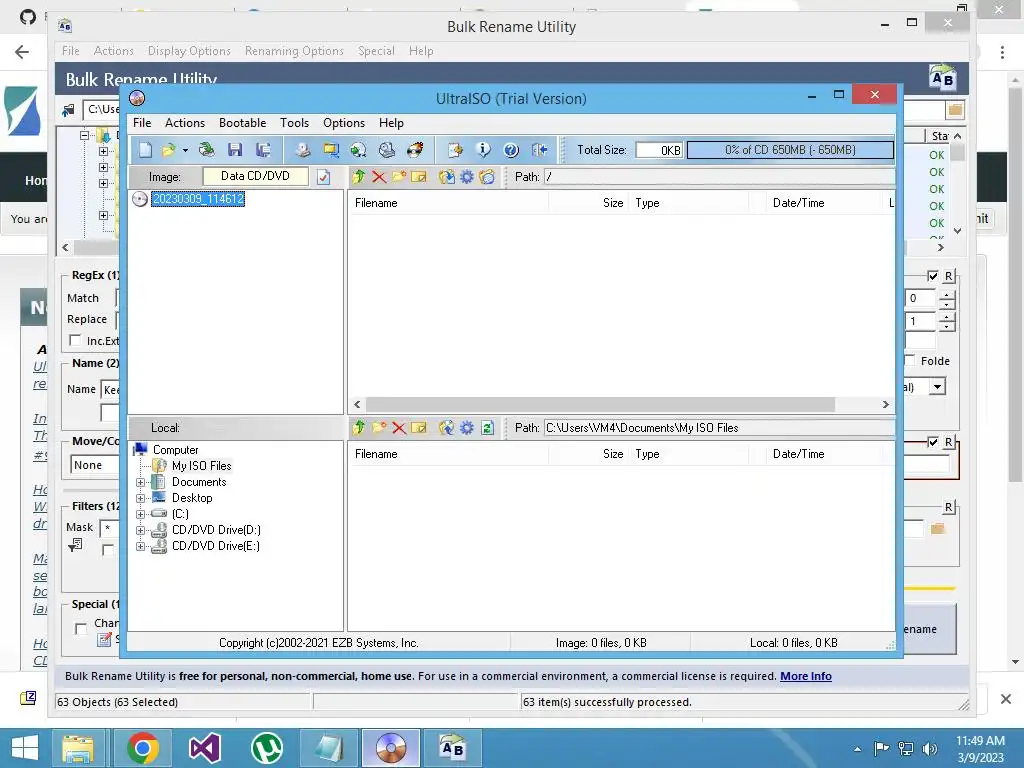The width and height of the screenshot is (1024, 768).
Task: Open the UltraISO Tools menu
Action: (x=295, y=123)
